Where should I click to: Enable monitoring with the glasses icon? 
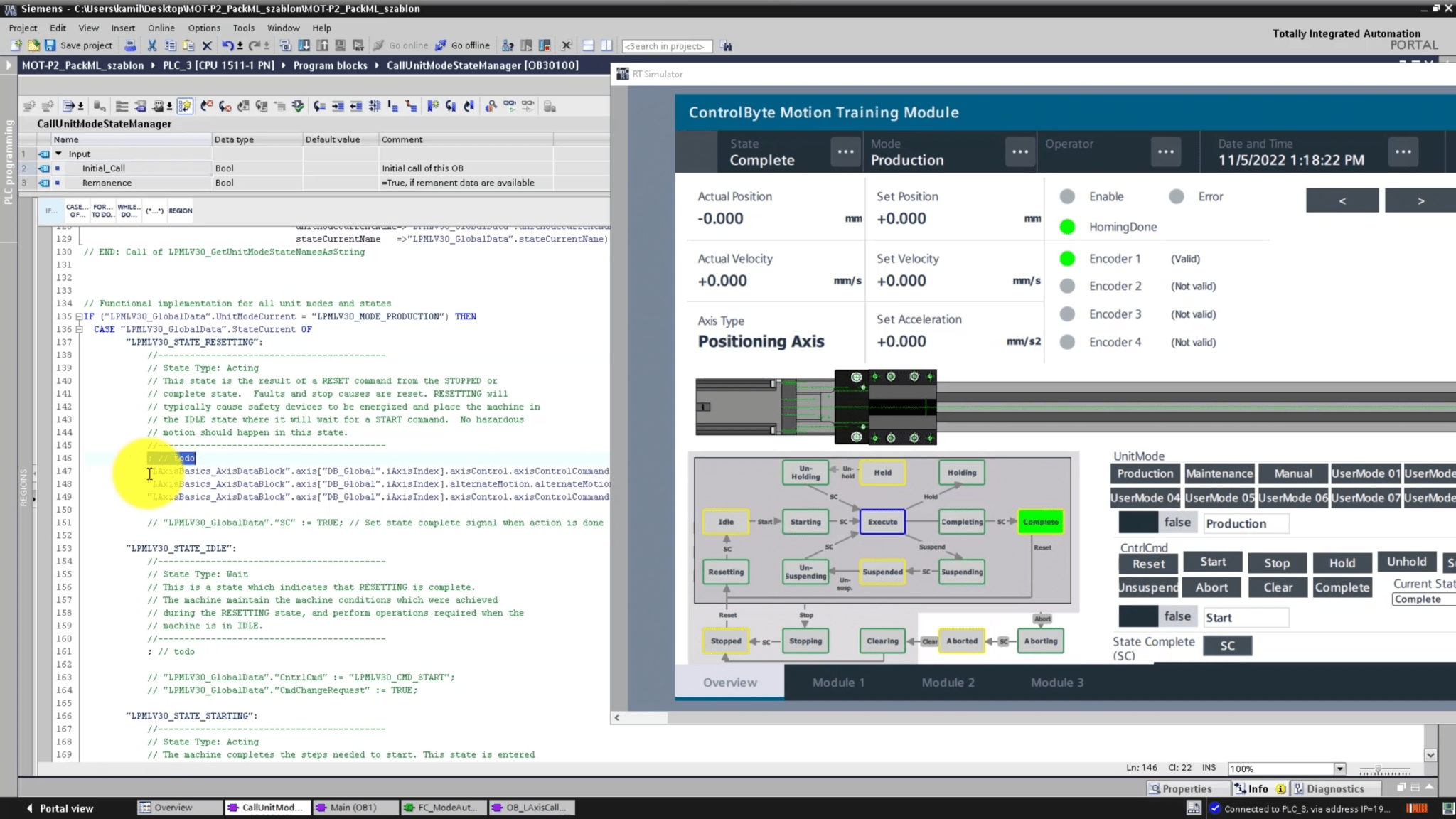(510, 106)
